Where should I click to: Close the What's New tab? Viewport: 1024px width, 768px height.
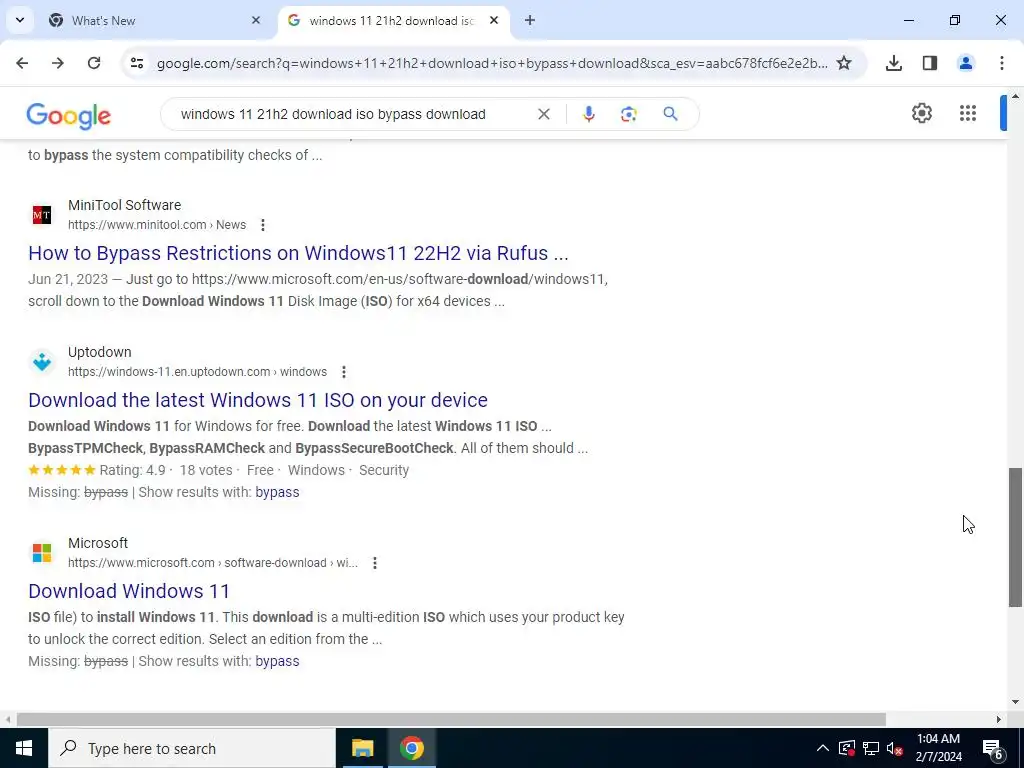pyautogui.click(x=256, y=20)
